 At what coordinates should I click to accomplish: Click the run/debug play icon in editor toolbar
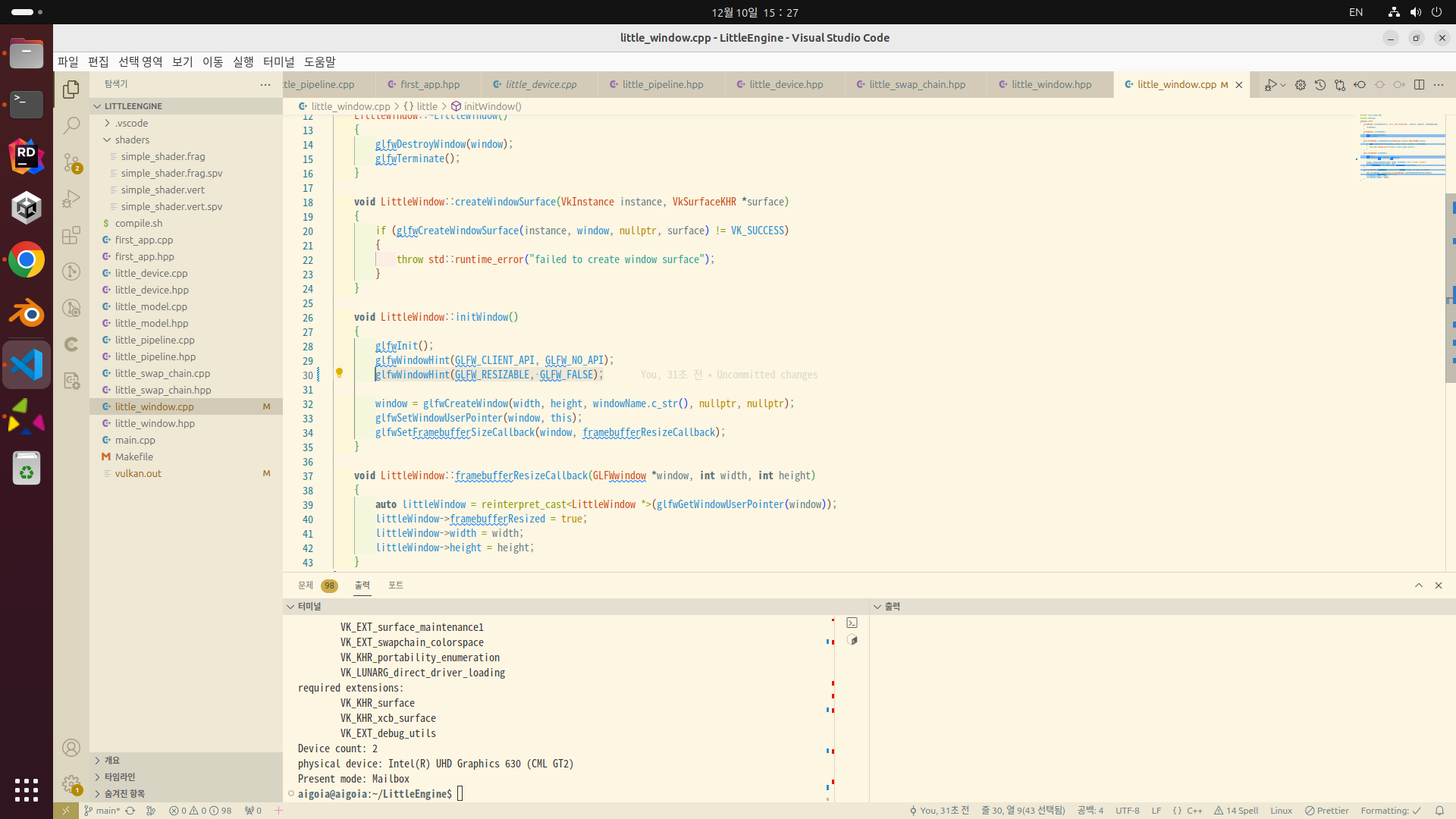pyautogui.click(x=1270, y=85)
